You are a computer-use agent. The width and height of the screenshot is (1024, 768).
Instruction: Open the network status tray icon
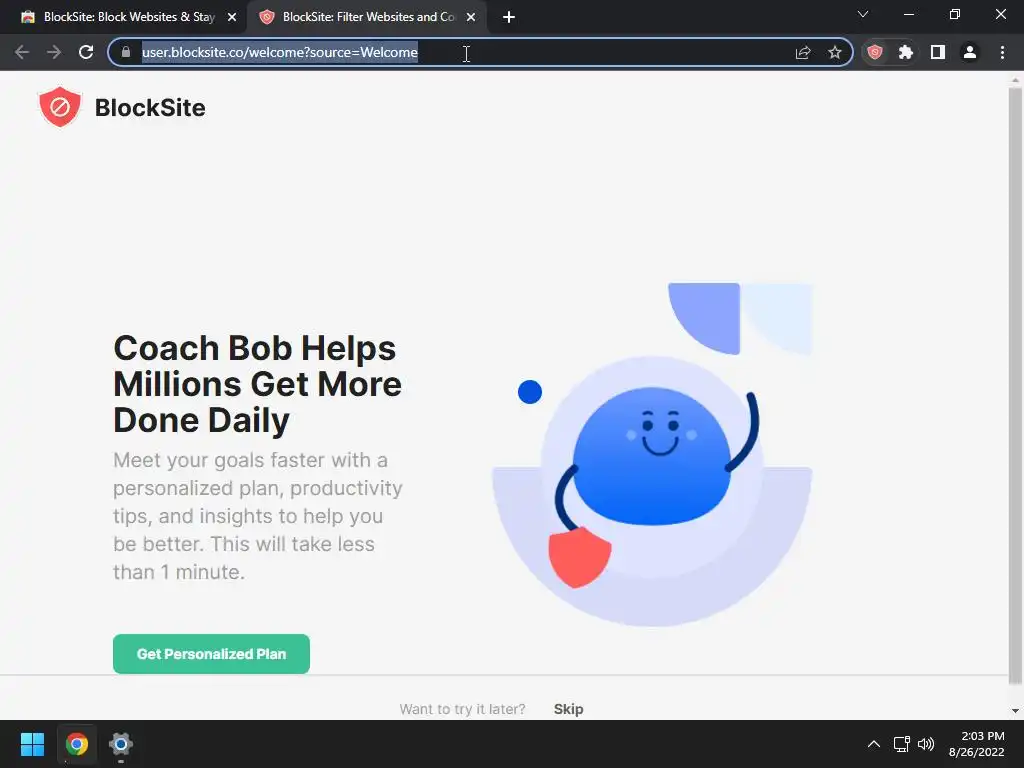coord(902,744)
